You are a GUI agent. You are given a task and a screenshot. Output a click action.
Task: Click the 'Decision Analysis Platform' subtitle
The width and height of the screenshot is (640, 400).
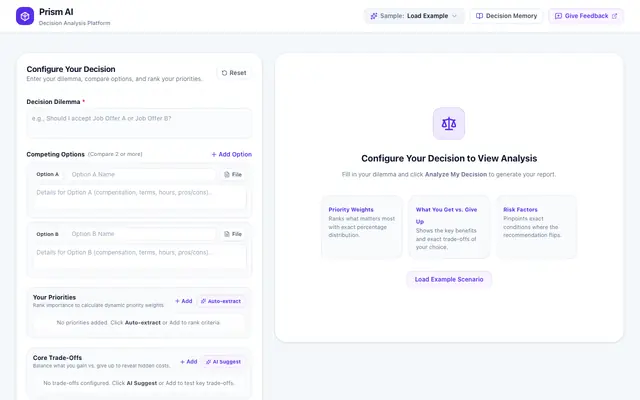click(x=74, y=23)
